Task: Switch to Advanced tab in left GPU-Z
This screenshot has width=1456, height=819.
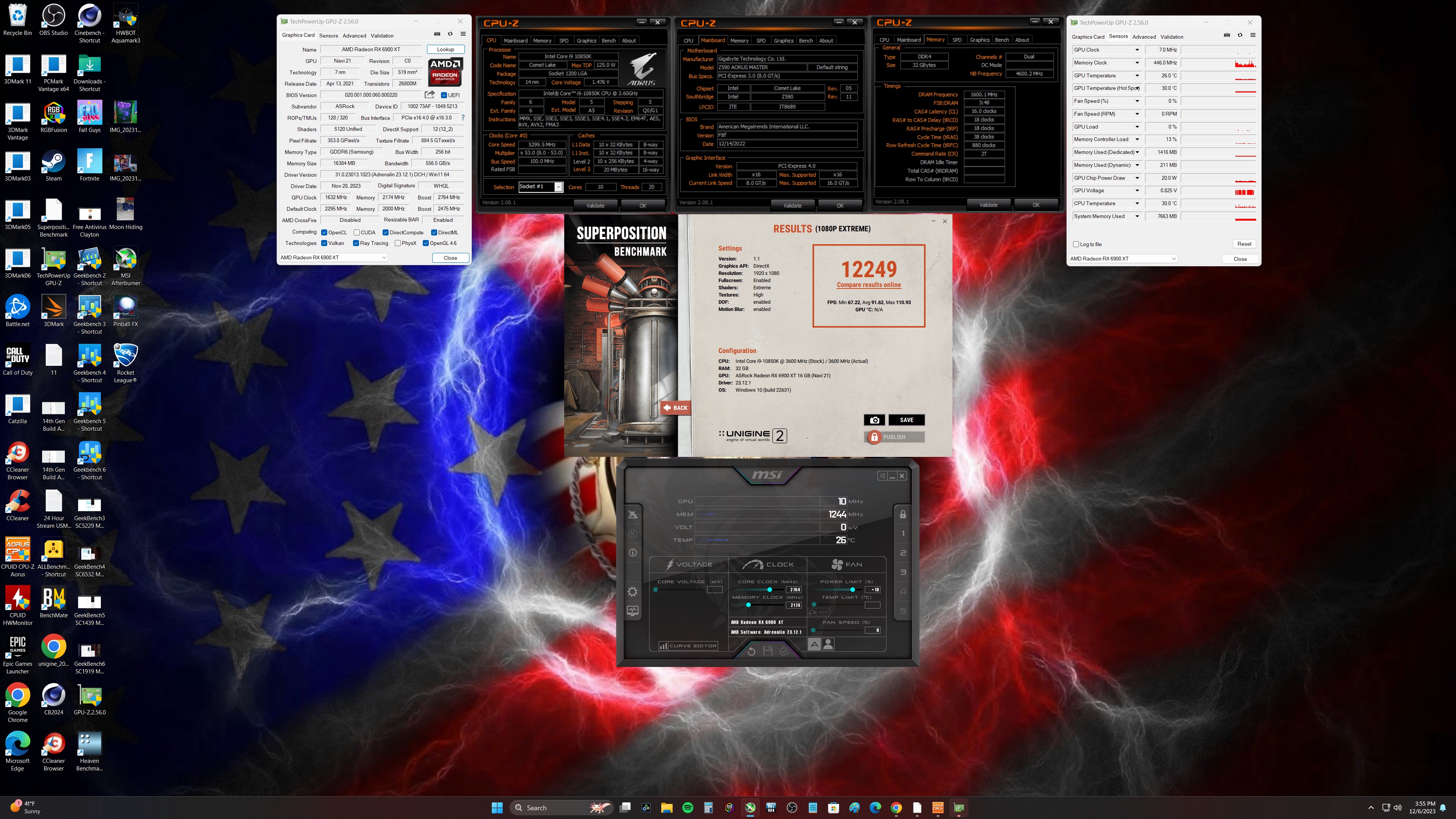Action: [x=355, y=36]
